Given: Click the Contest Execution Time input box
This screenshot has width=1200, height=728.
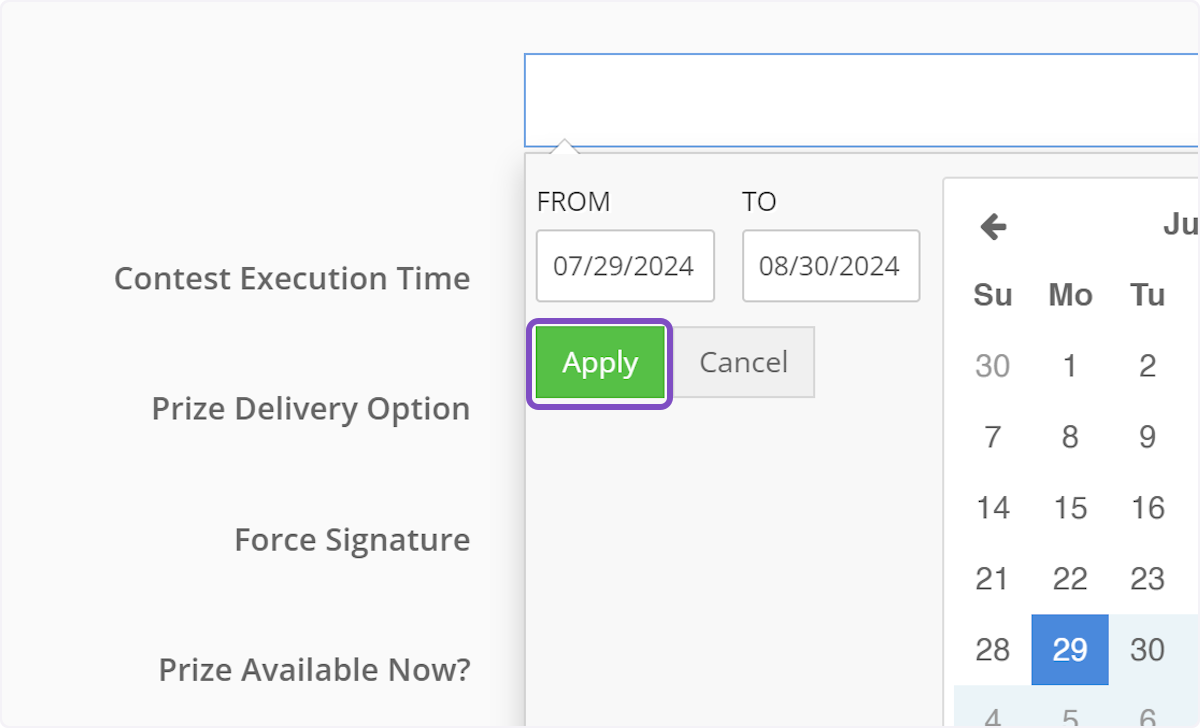Looking at the screenshot, I should click(860, 100).
